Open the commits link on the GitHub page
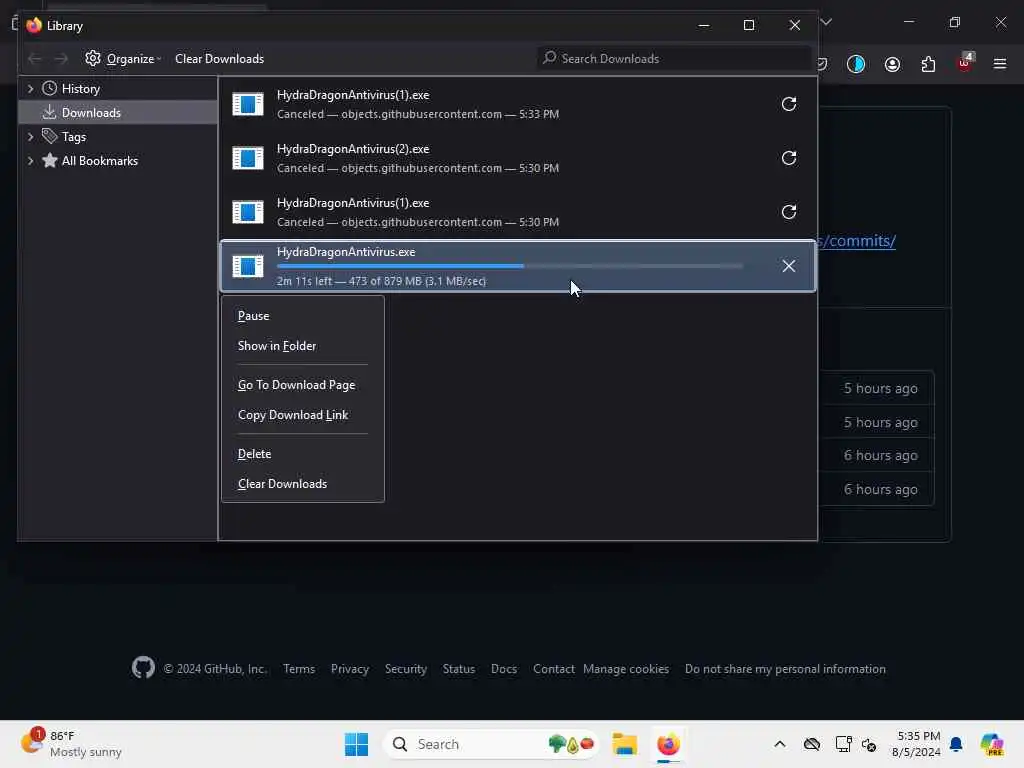 [x=857, y=241]
